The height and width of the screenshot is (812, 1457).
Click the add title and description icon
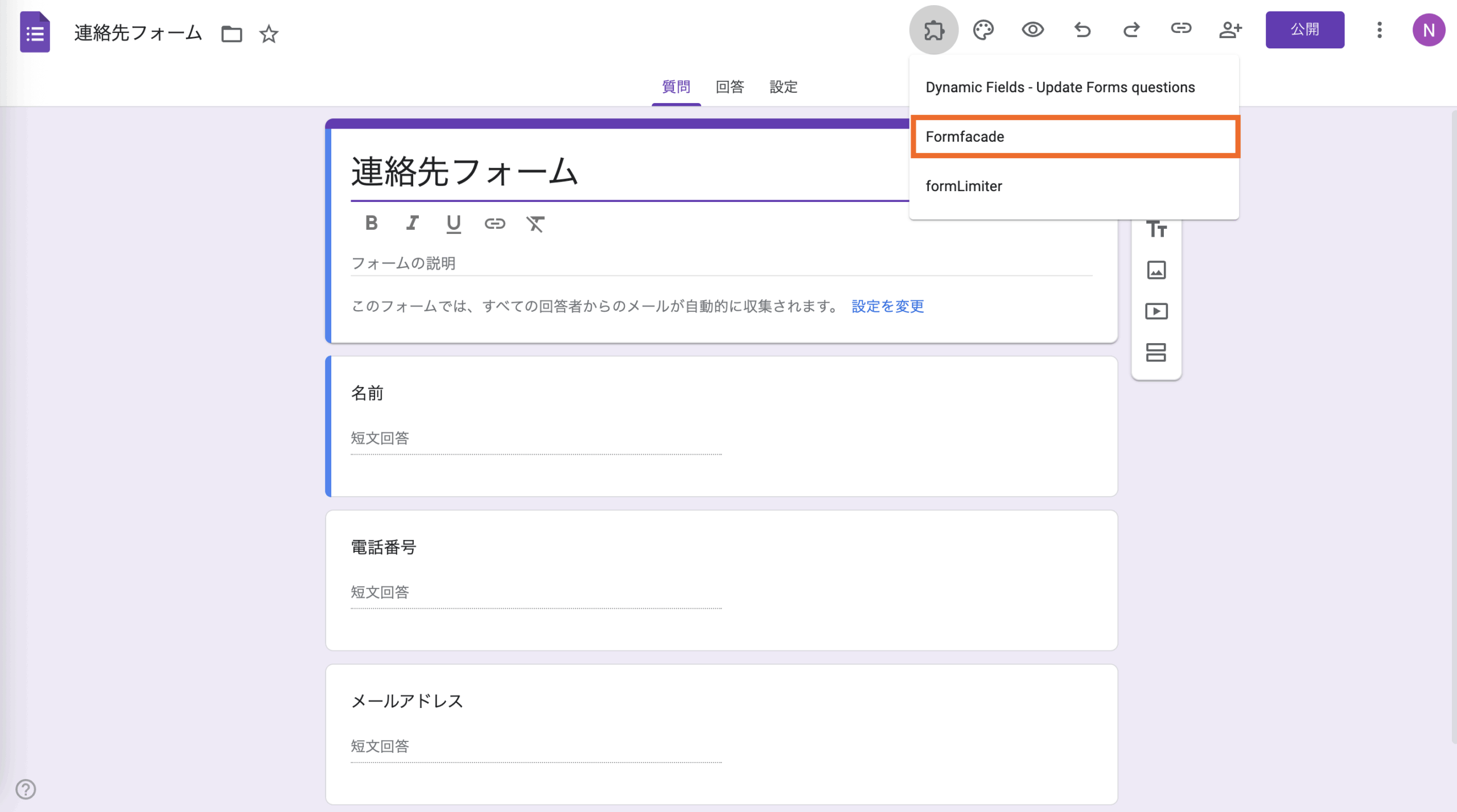[1156, 229]
